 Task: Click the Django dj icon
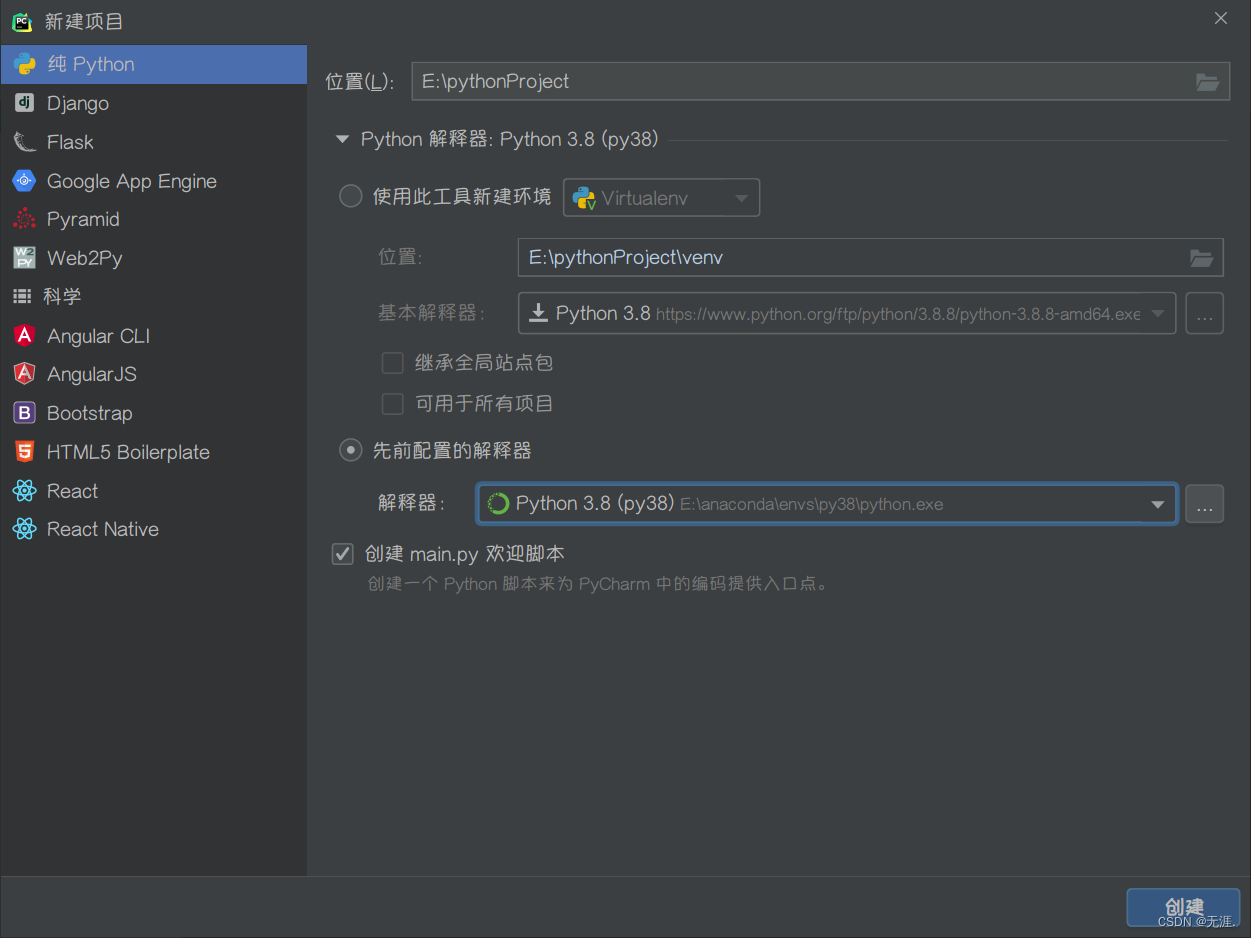coord(24,103)
